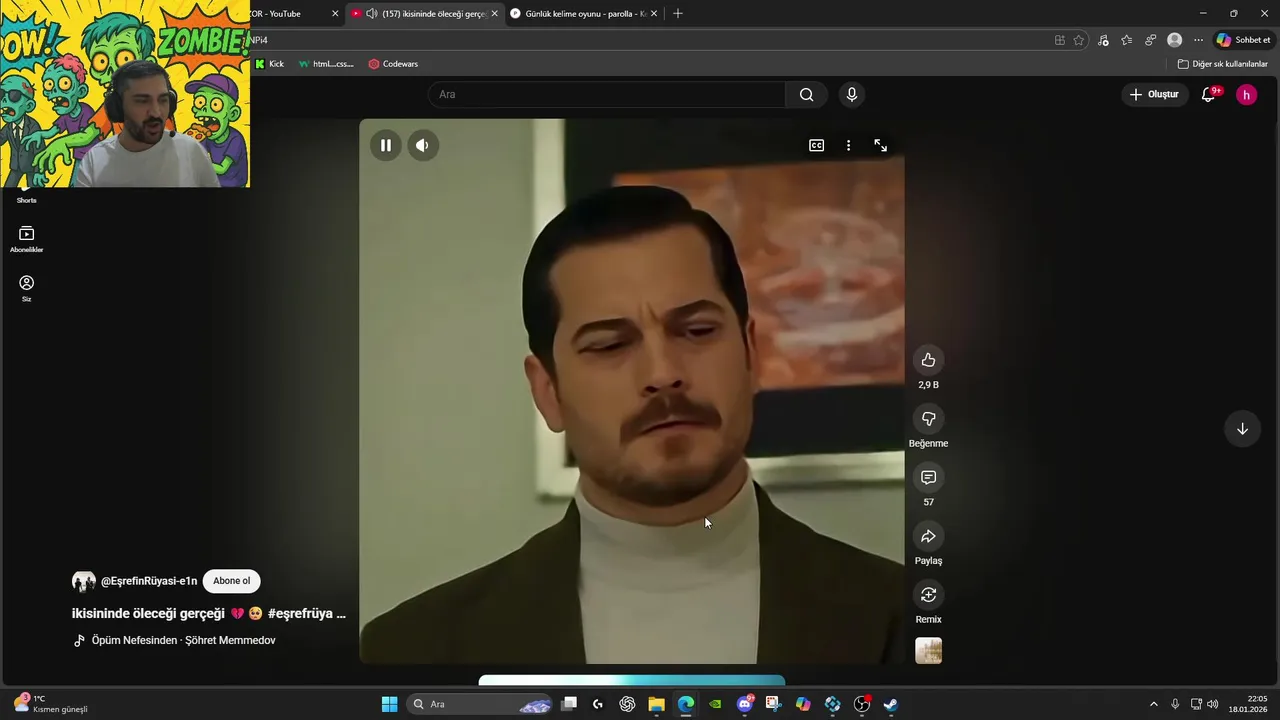Open the Edge favorites list icon
Viewport: 1280px width, 720px height.
point(1127,40)
